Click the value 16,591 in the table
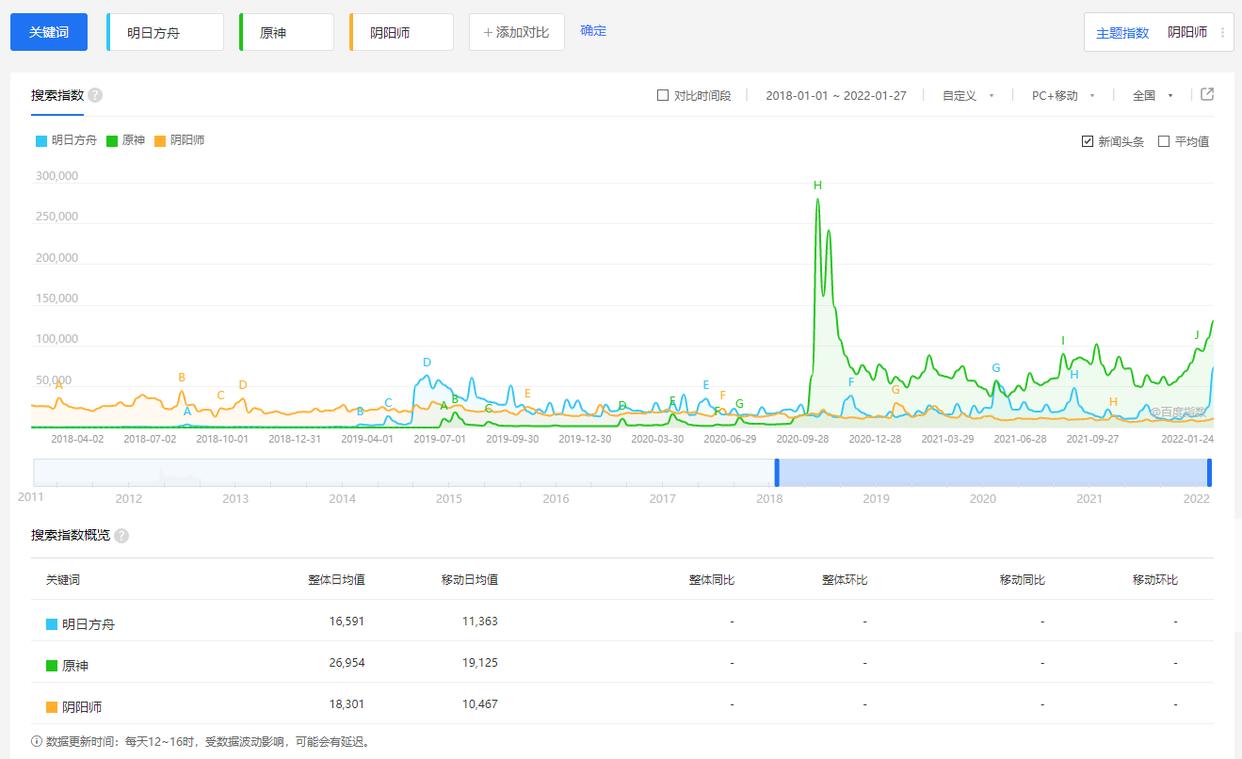 pos(345,621)
